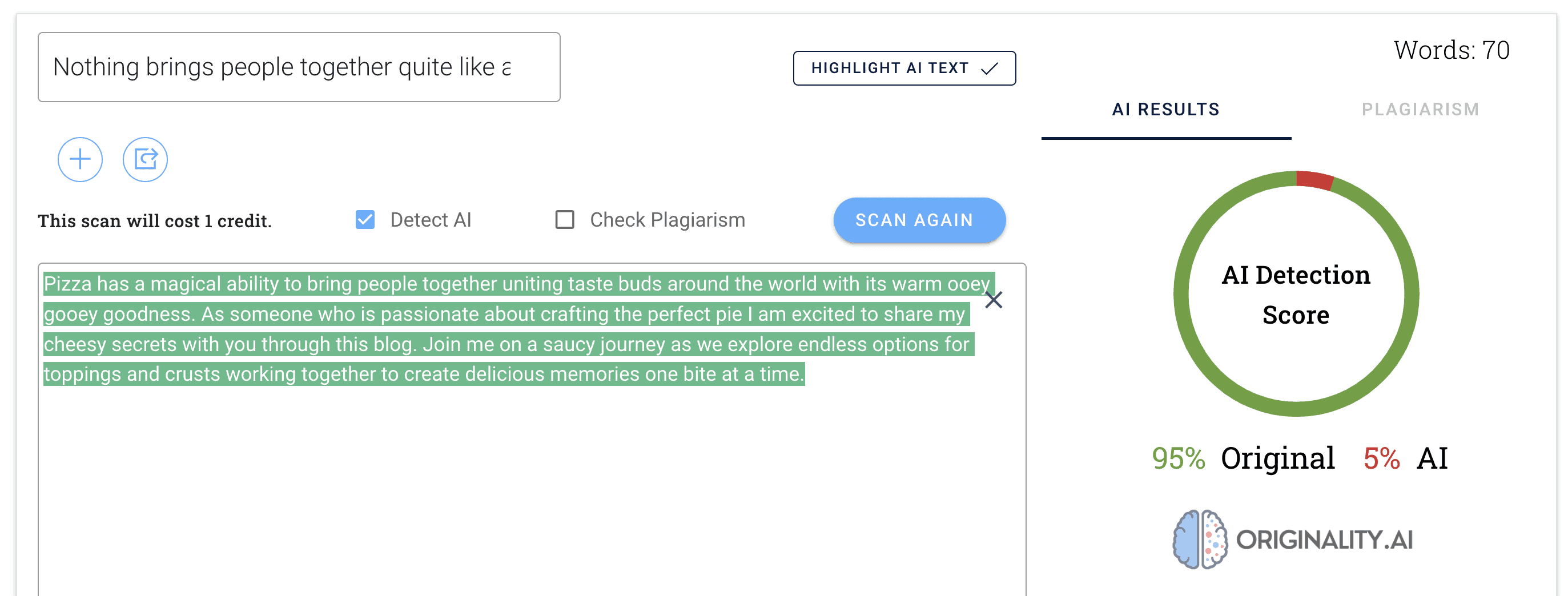The width and height of the screenshot is (1568, 596).
Task: Click the share/export icon
Action: [x=145, y=159]
